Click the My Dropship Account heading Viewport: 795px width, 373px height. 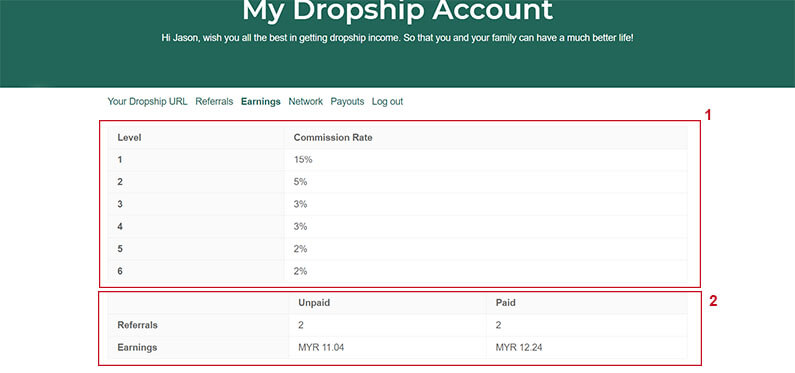[397, 10]
